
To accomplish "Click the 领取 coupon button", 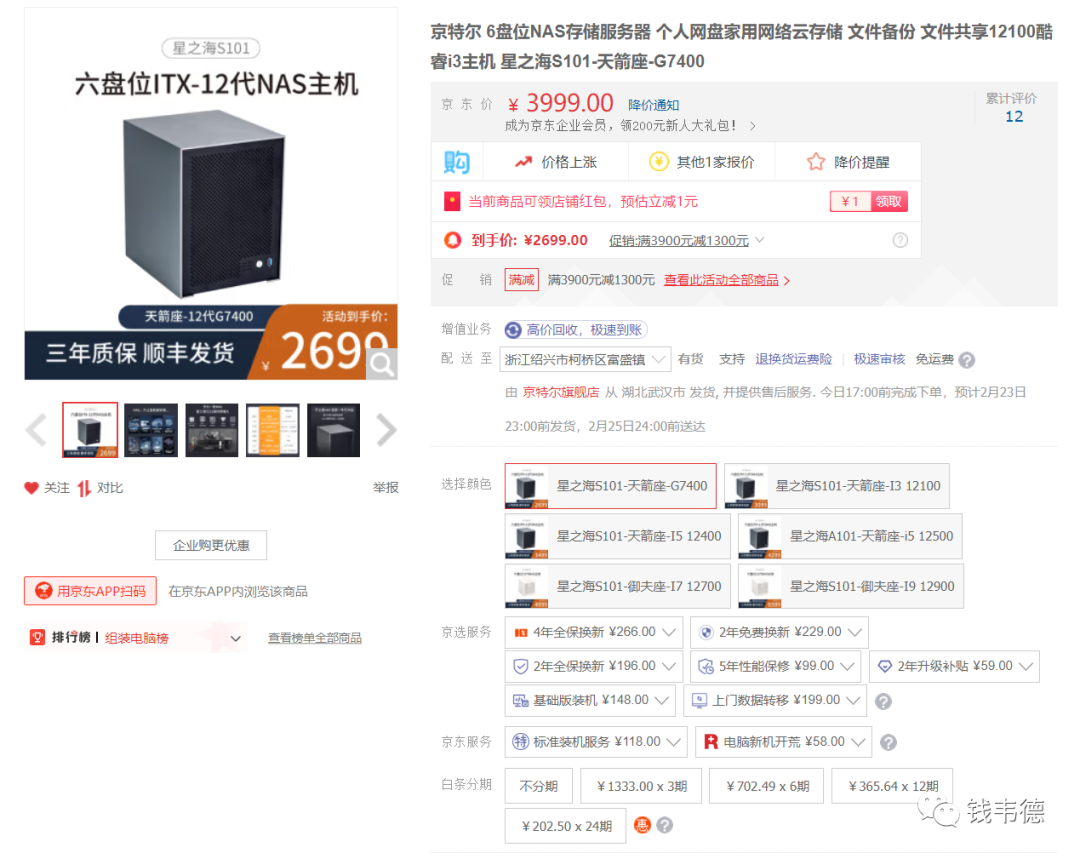I will coord(889,201).
